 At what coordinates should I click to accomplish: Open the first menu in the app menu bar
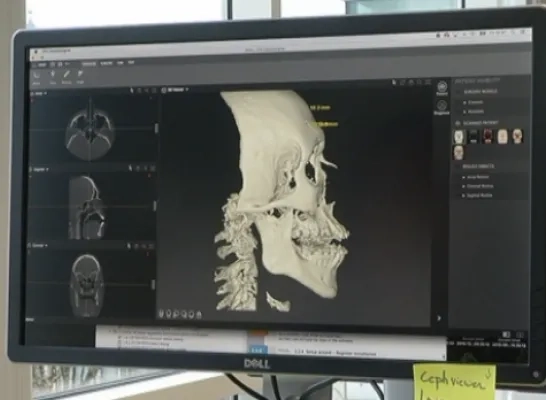pos(89,64)
